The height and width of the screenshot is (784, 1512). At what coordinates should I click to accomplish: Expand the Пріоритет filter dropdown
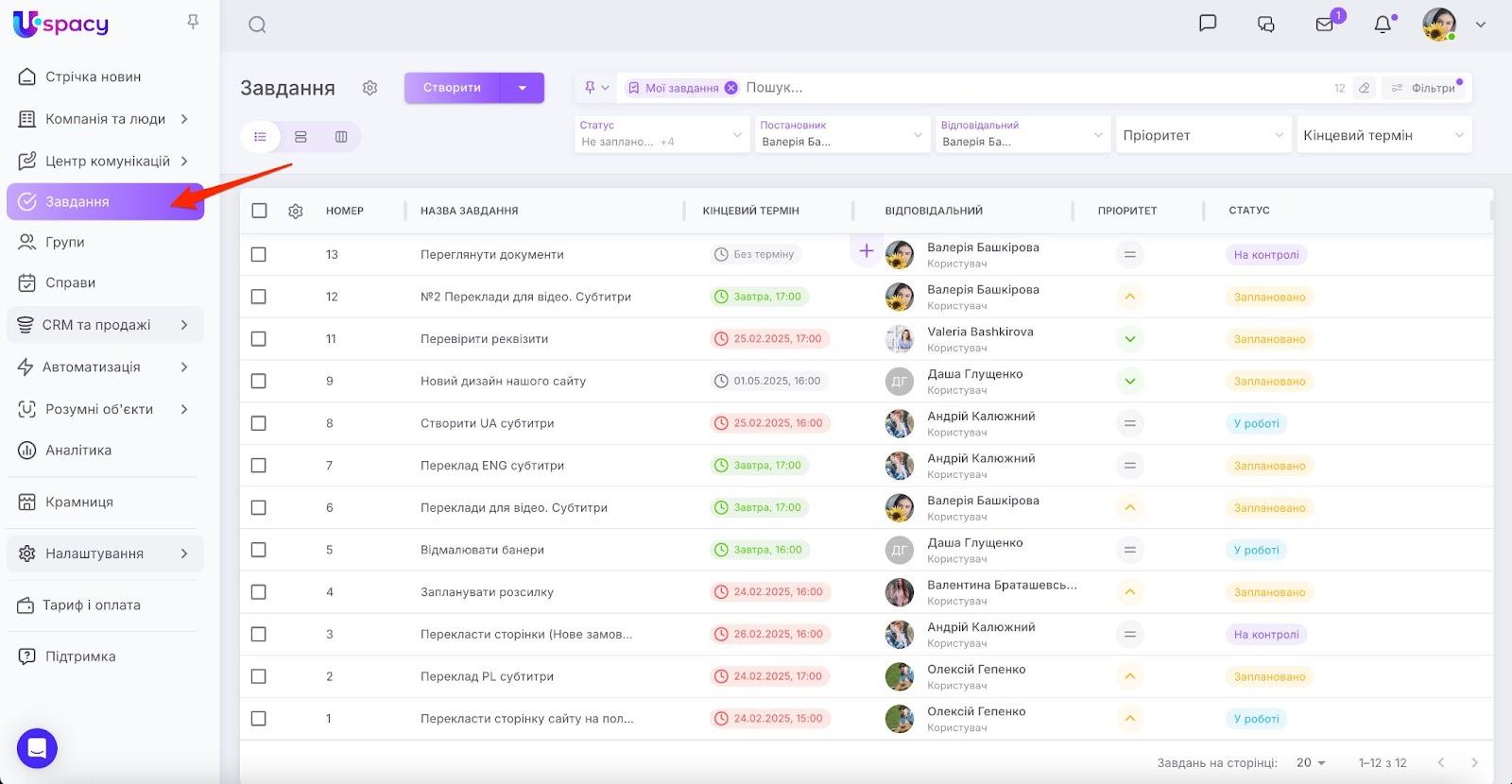point(1202,135)
